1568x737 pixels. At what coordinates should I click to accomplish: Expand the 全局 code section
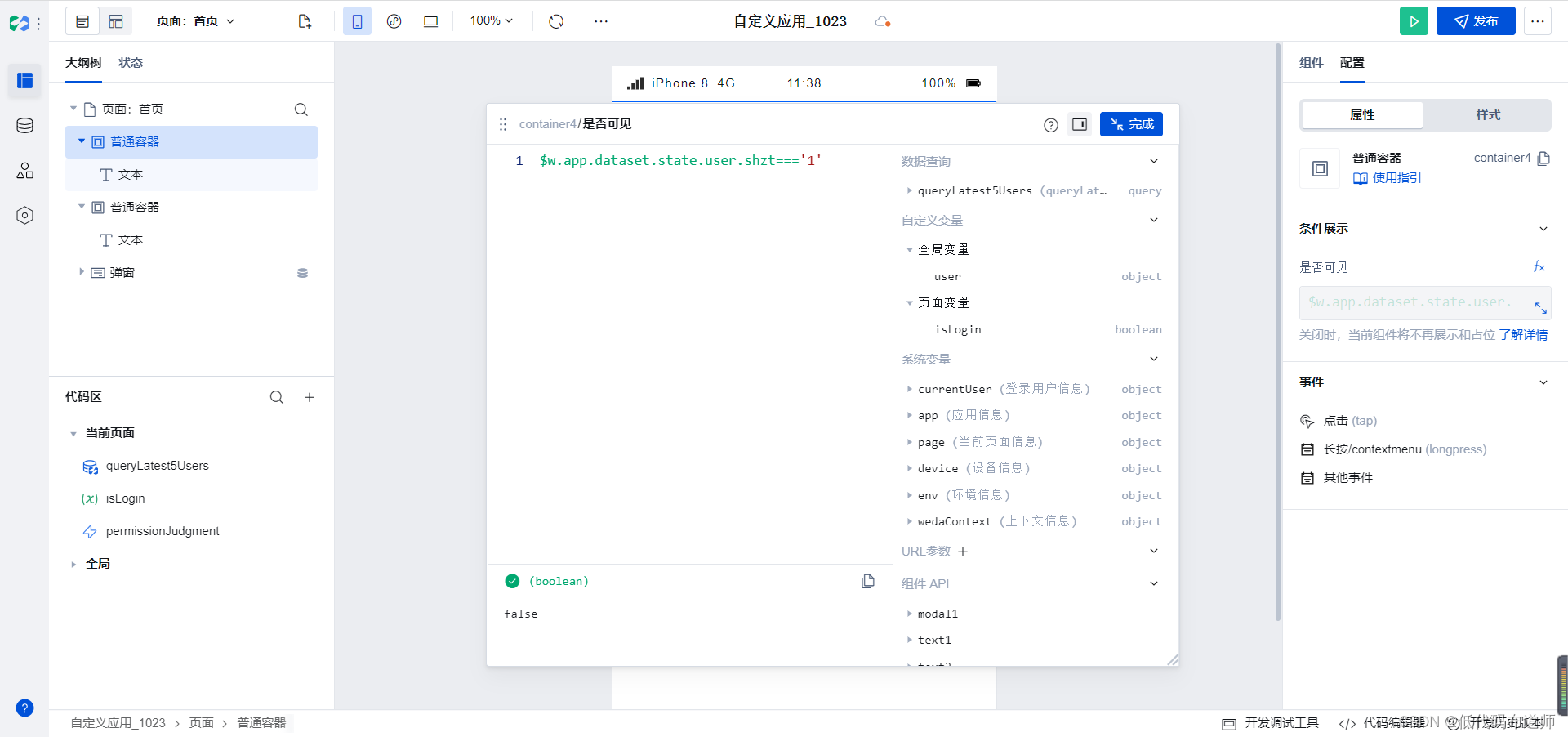coord(73,564)
